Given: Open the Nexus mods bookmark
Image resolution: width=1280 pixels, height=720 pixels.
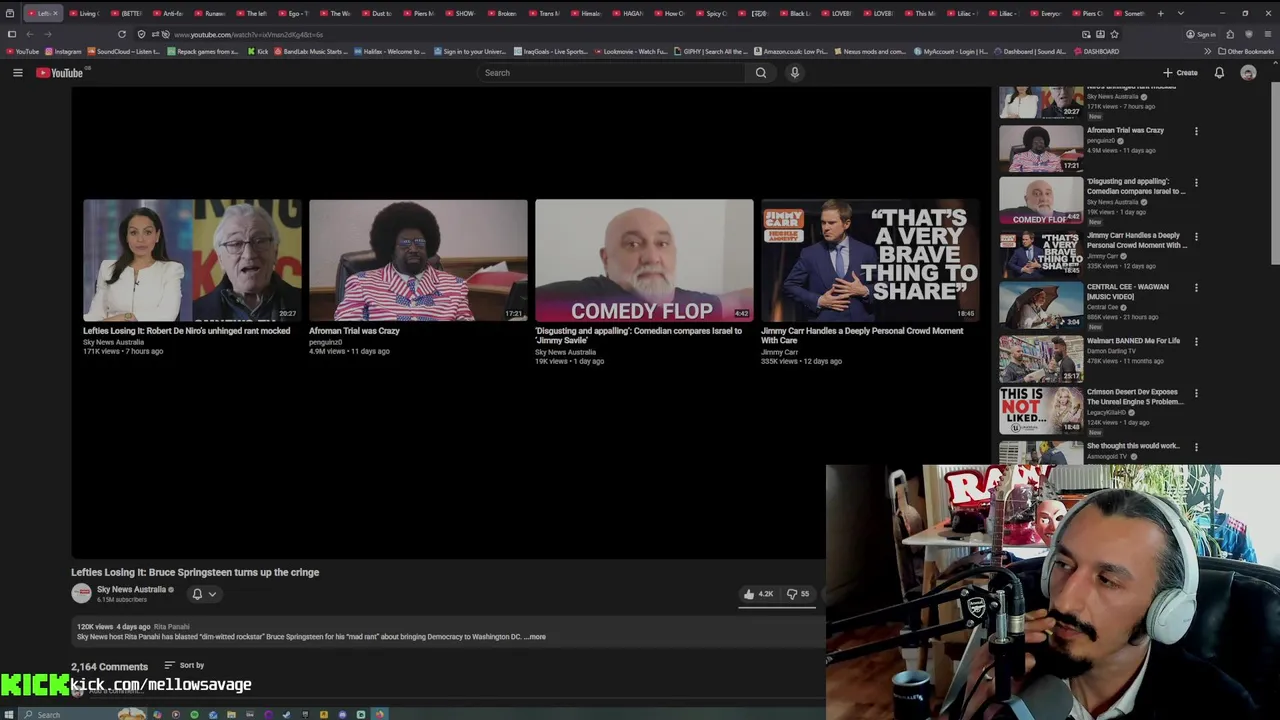Looking at the screenshot, I should [x=870, y=51].
